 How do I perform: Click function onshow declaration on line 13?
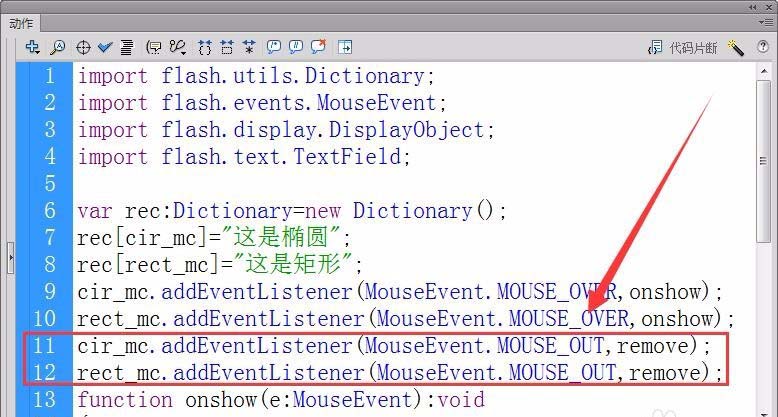pyautogui.click(x=281, y=399)
